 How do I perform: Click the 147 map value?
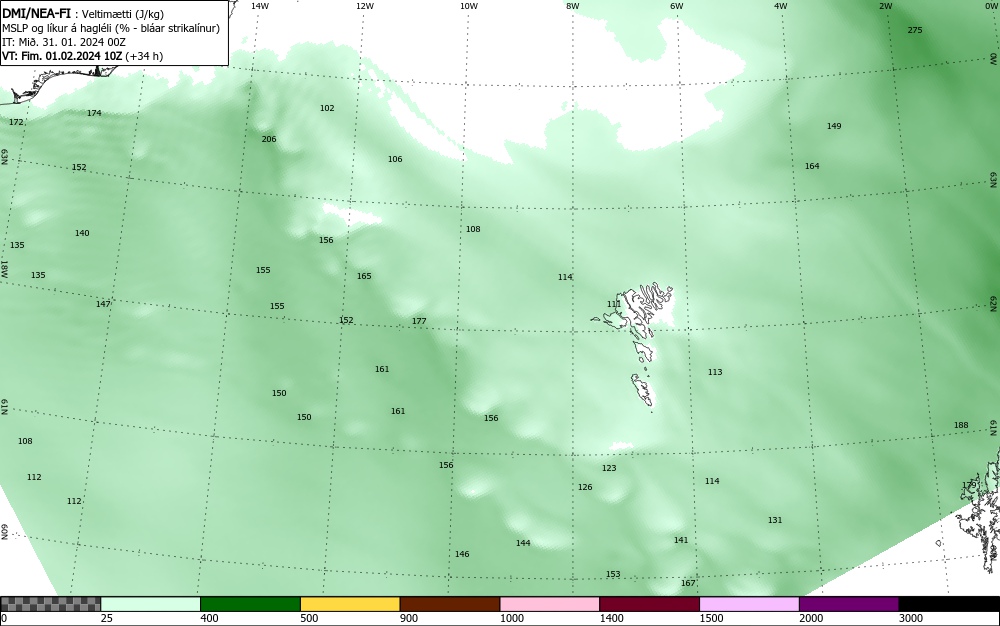coord(103,304)
